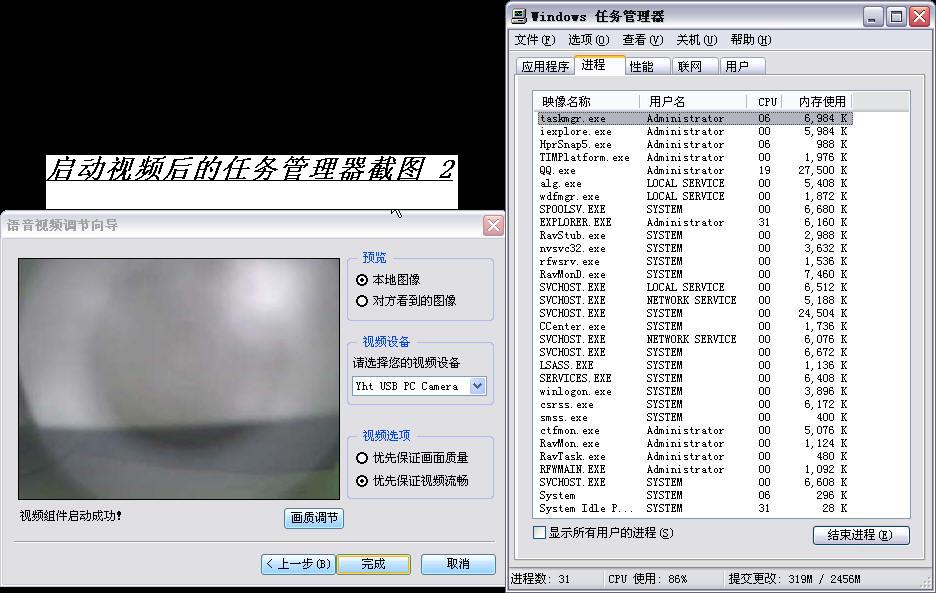Switch to the 联网 tab
This screenshot has width=936, height=593.
(695, 66)
